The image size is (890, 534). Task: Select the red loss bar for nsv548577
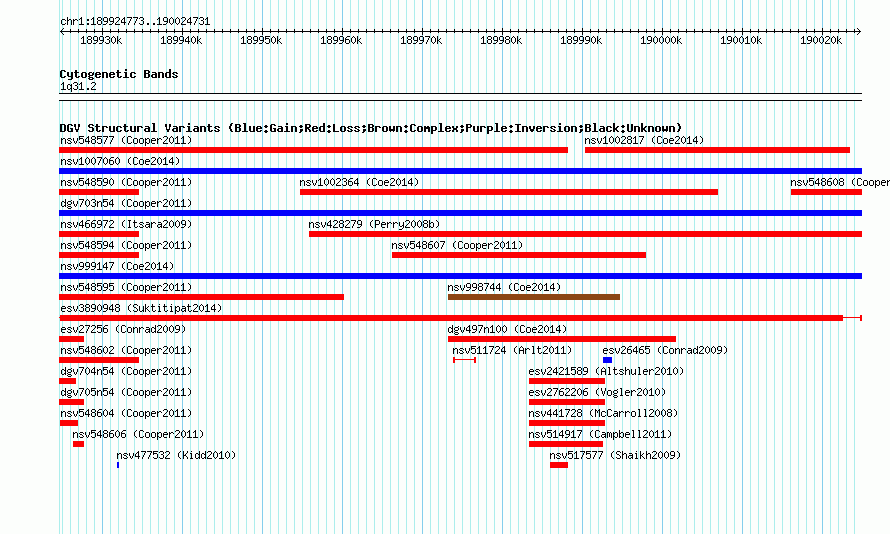tap(313, 150)
